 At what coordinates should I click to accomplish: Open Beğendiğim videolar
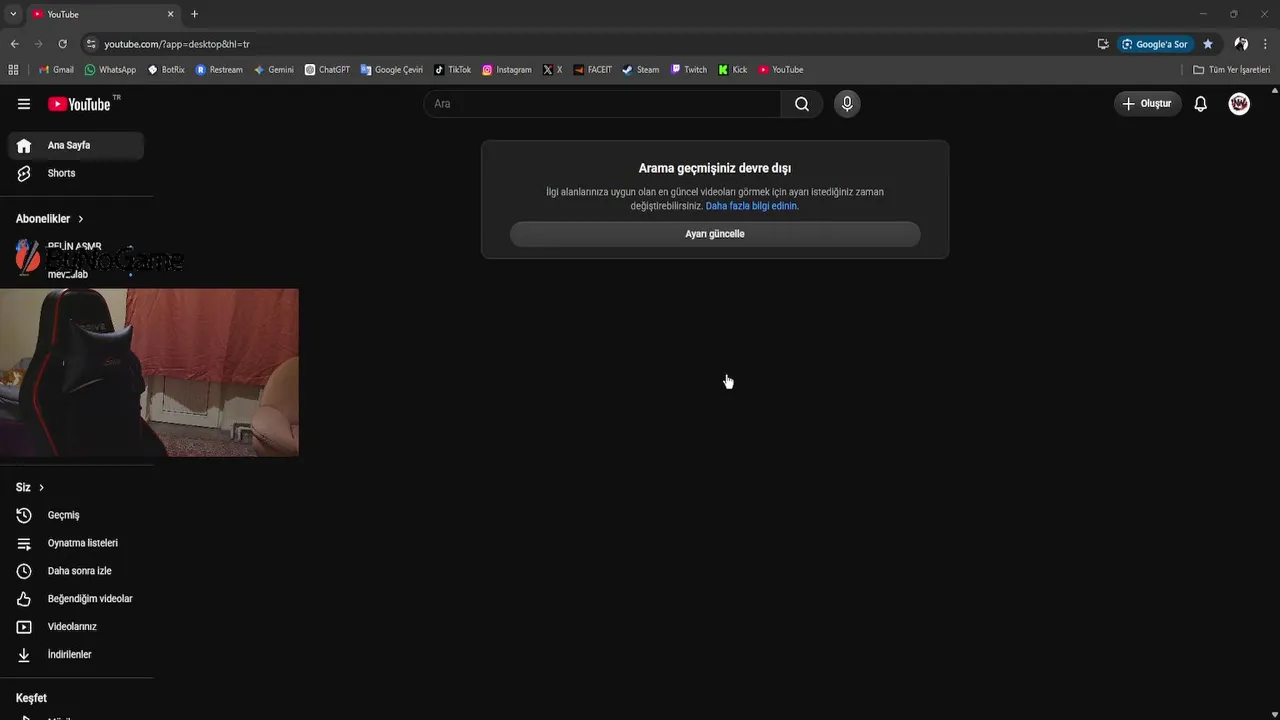tap(76, 599)
